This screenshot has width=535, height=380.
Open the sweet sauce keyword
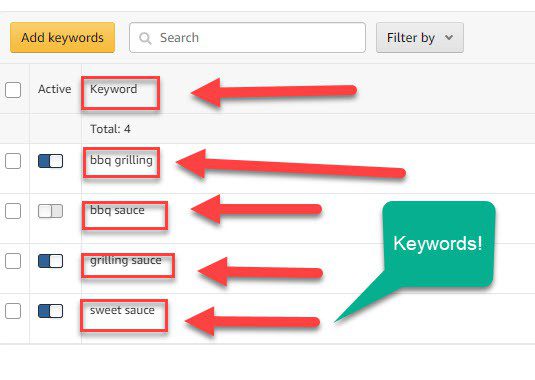[122, 310]
